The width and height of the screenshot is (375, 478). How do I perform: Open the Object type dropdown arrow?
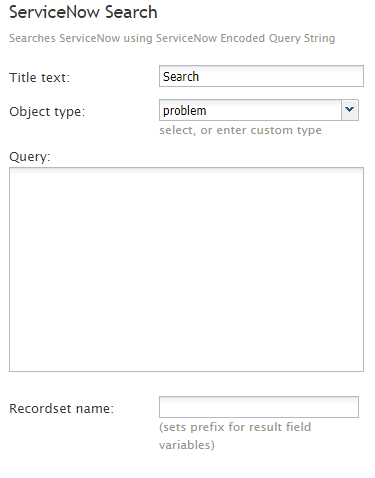click(x=350, y=110)
